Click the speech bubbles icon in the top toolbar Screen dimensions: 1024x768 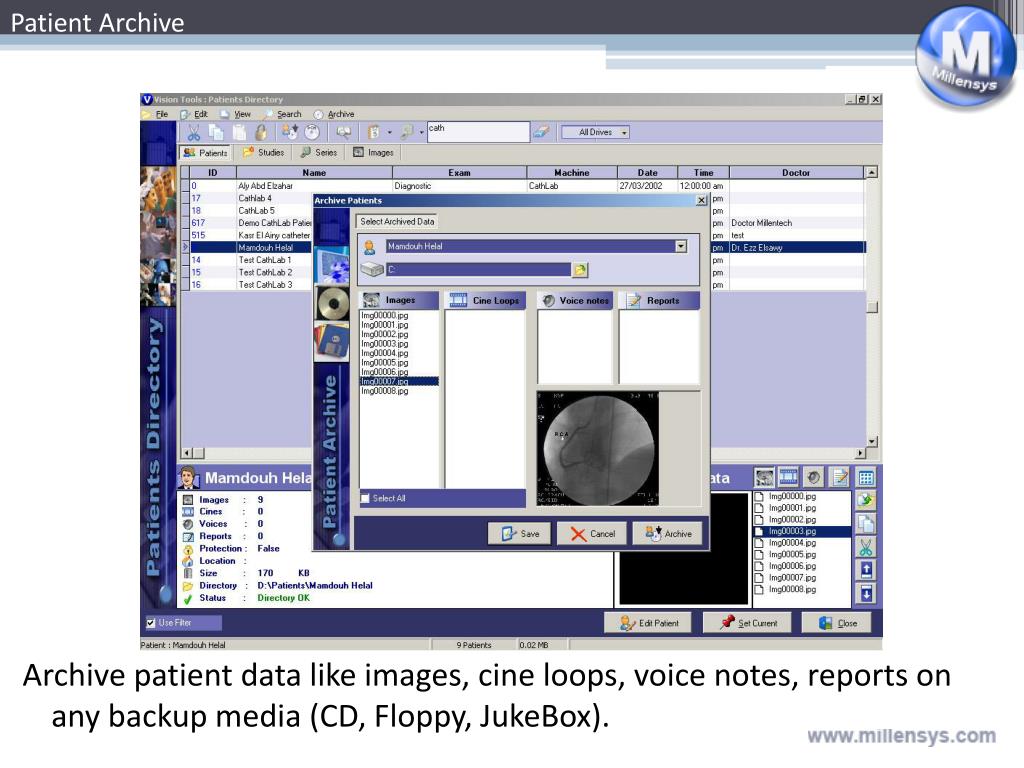click(344, 133)
